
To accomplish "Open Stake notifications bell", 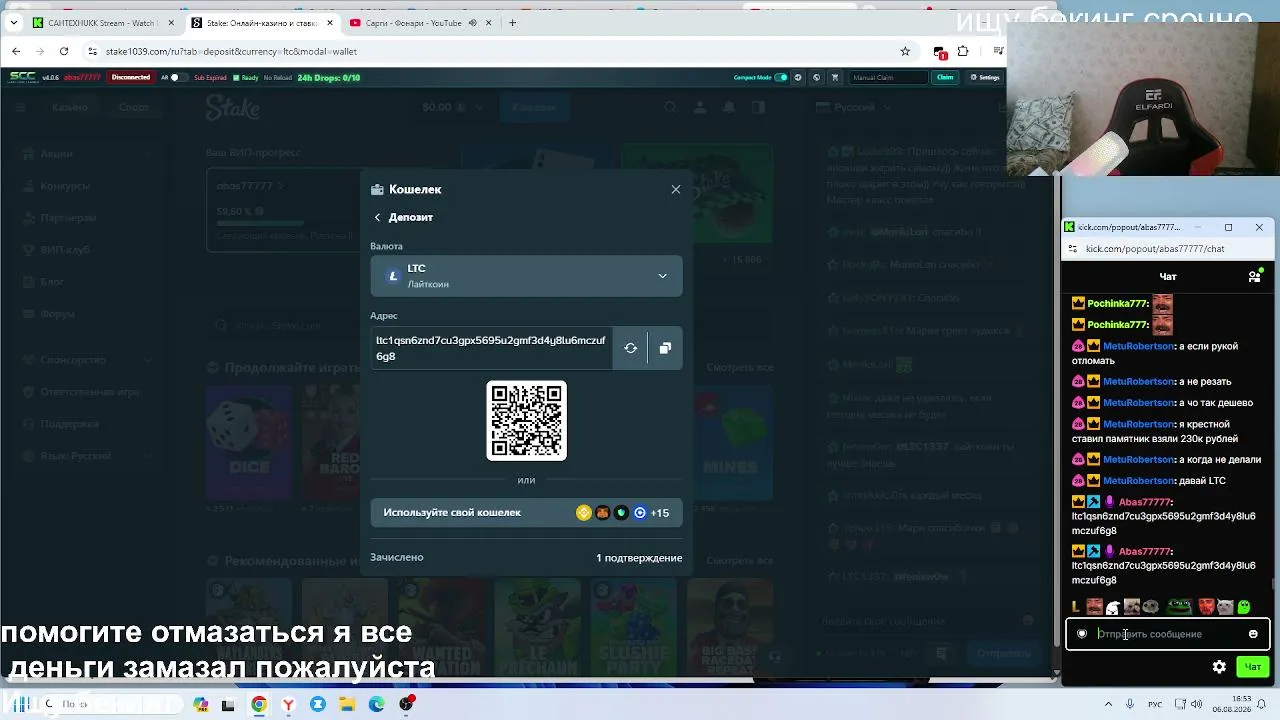I will pyautogui.click(x=730, y=107).
